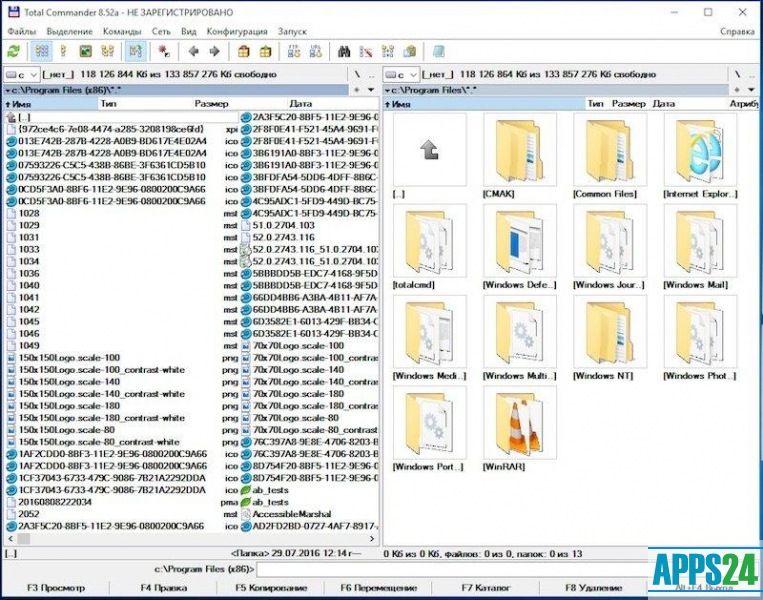Open right panel directory history arrow
Viewport: 763px width, 600px height.
pyautogui.click(x=751, y=90)
